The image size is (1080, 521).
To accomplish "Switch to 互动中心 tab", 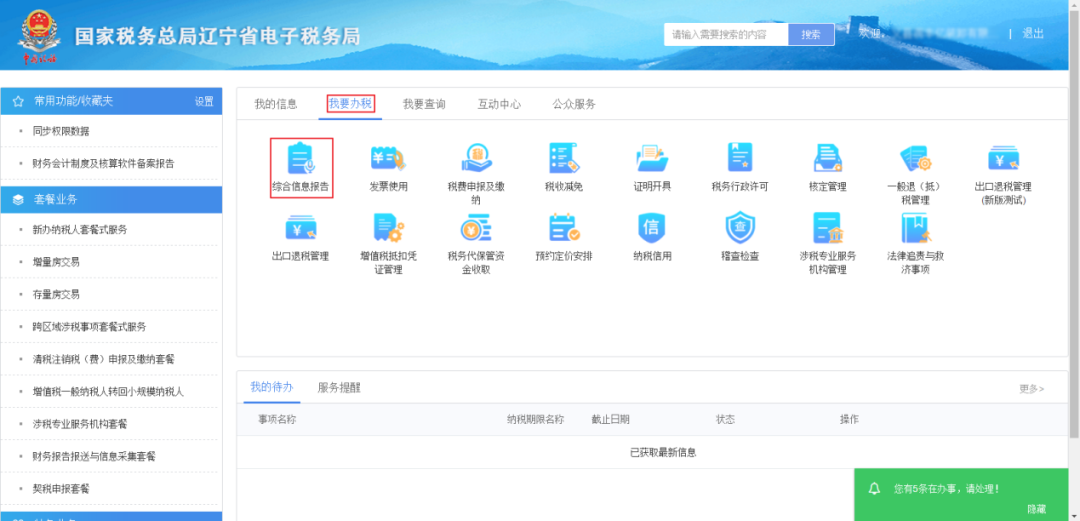I will [x=499, y=104].
